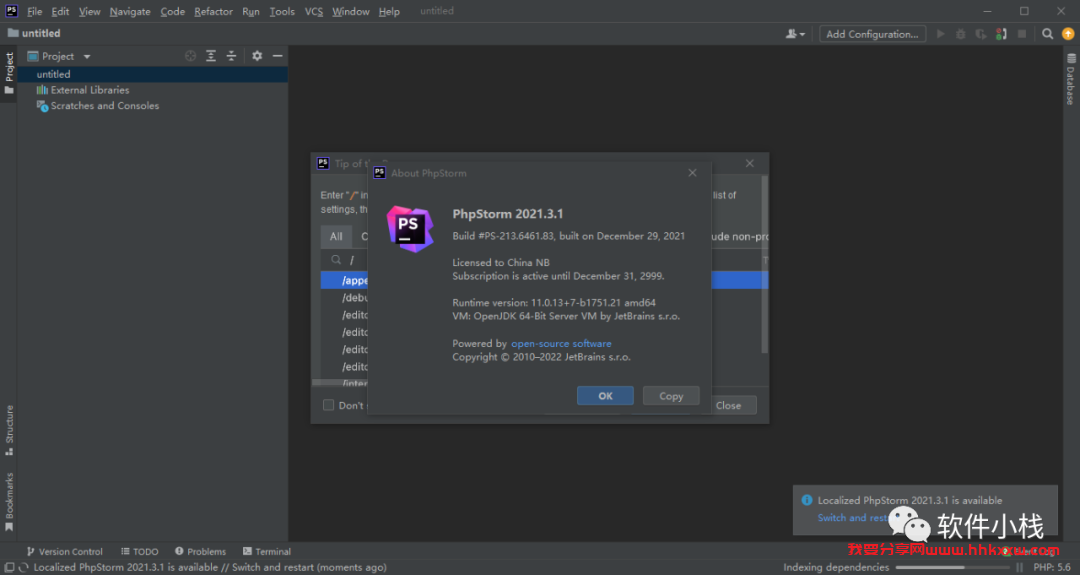
Task: Open the user account dropdown icon
Action: pos(795,34)
